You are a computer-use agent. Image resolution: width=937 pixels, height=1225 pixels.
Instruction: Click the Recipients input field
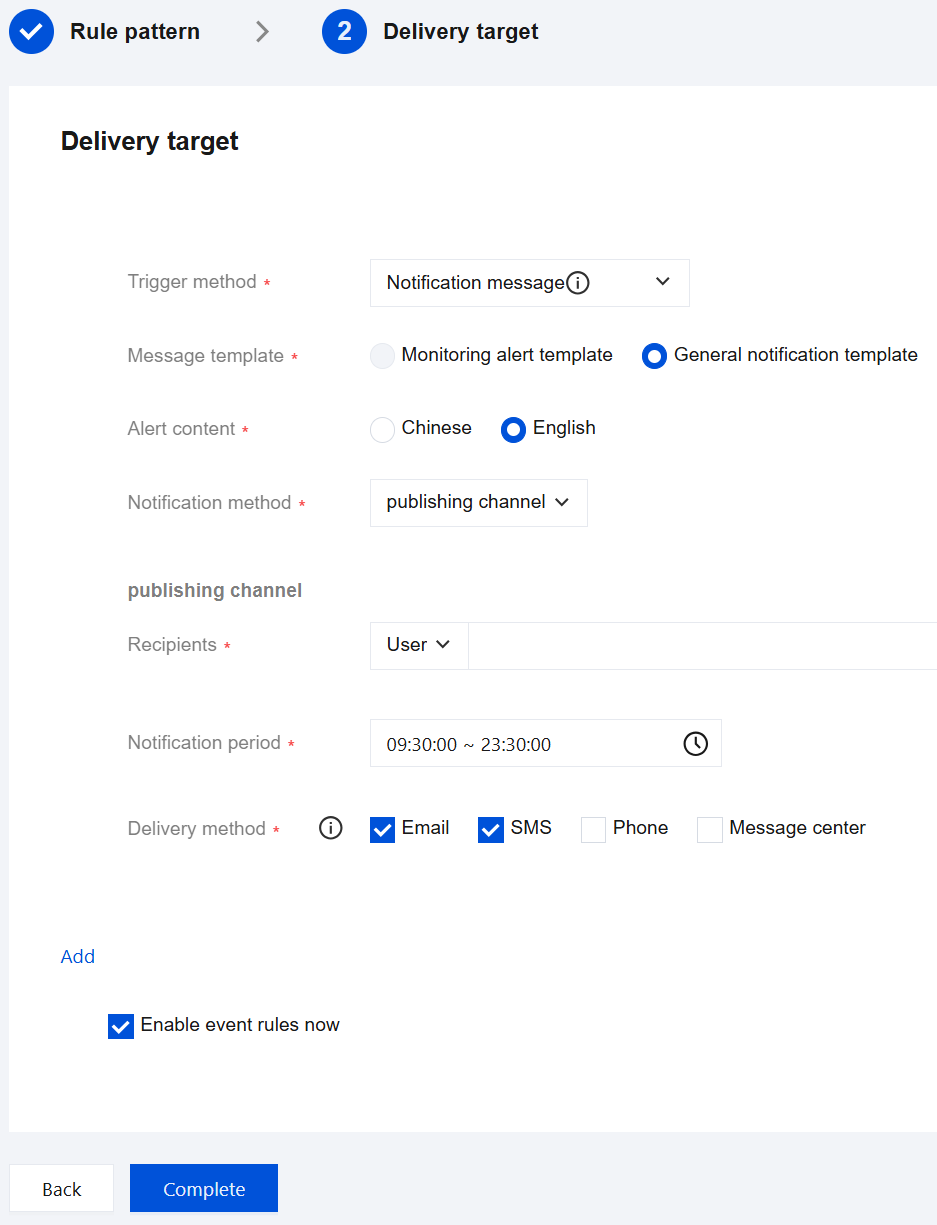pos(700,645)
